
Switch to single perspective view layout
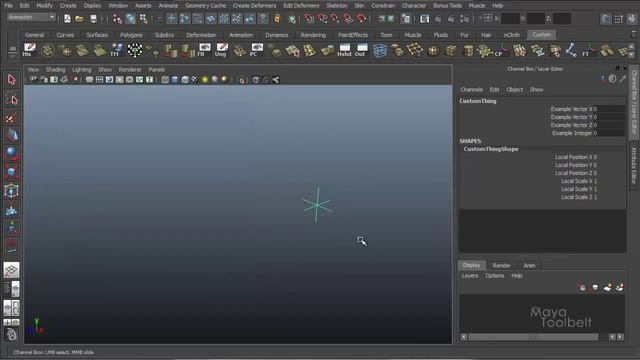(x=11, y=270)
